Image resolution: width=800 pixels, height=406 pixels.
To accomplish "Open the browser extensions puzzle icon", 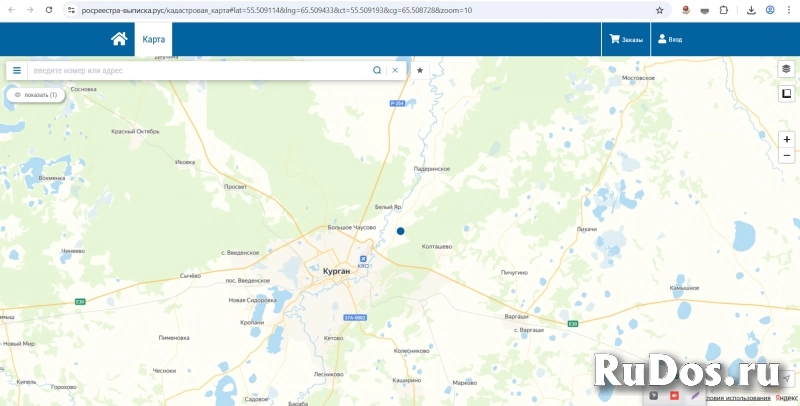I will (724, 10).
